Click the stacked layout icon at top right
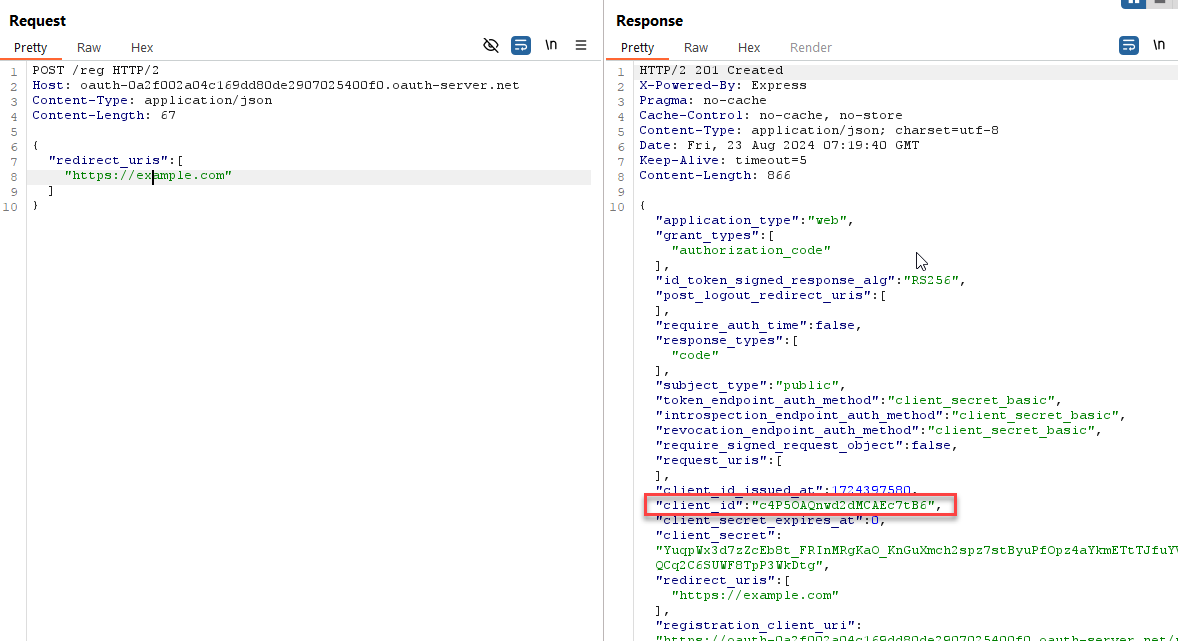The width and height of the screenshot is (1178, 641). (1160, 3)
